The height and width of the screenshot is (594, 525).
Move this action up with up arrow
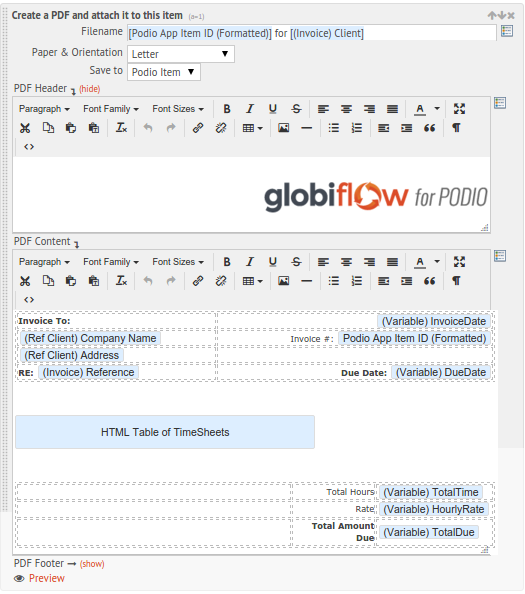coord(492,16)
